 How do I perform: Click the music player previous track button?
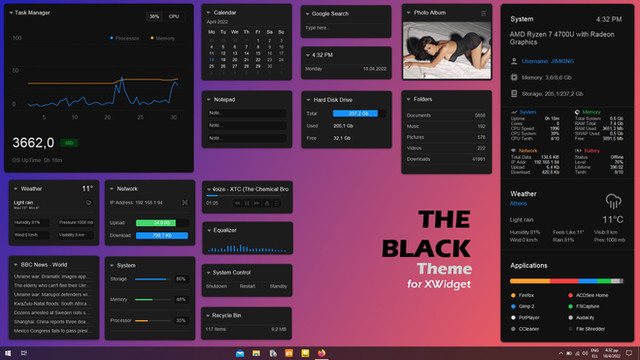point(237,203)
